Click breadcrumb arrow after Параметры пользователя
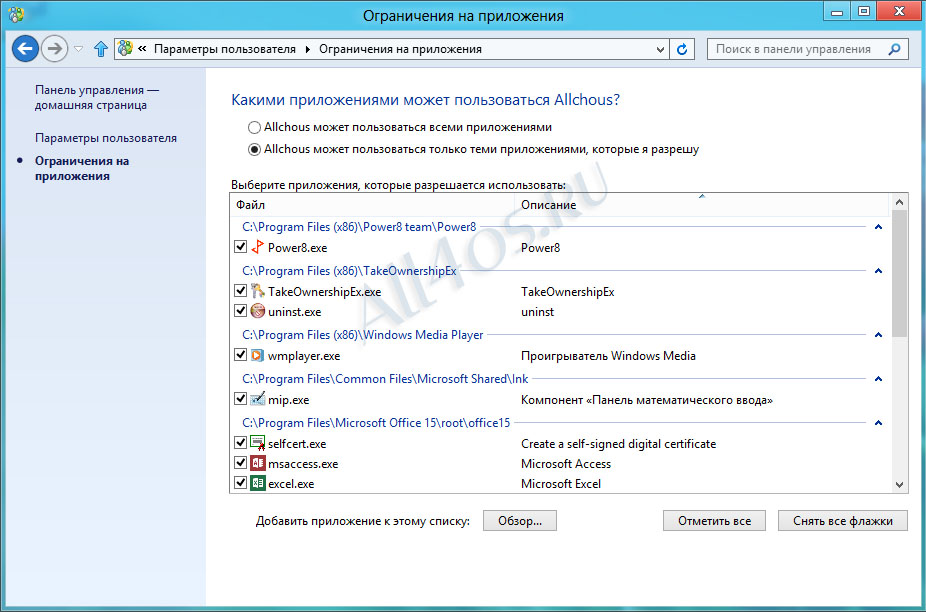926x612 pixels. point(308,49)
